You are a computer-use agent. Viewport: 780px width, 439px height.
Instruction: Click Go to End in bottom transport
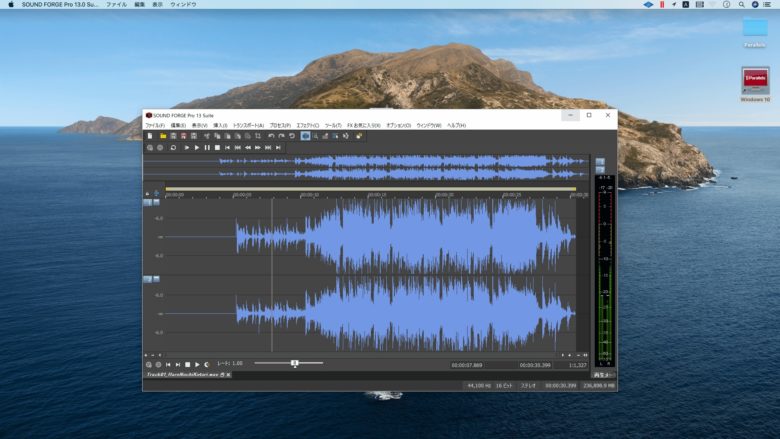pyautogui.click(x=178, y=364)
